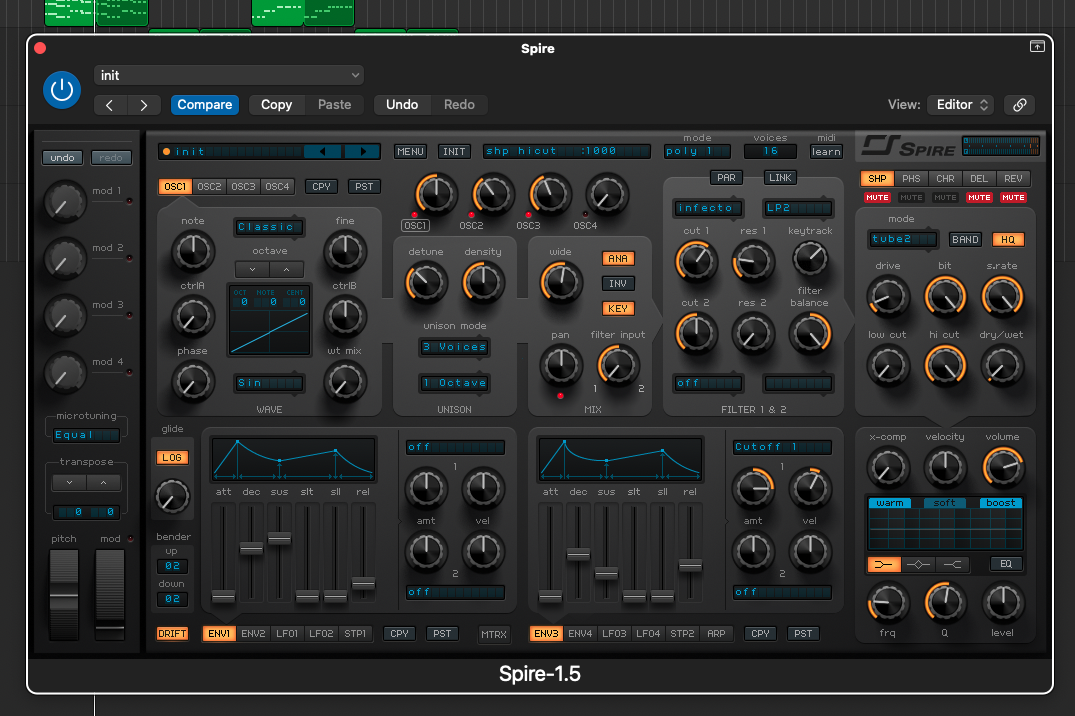Enable the warm mode button
This screenshot has width=1075, height=716.
point(890,503)
